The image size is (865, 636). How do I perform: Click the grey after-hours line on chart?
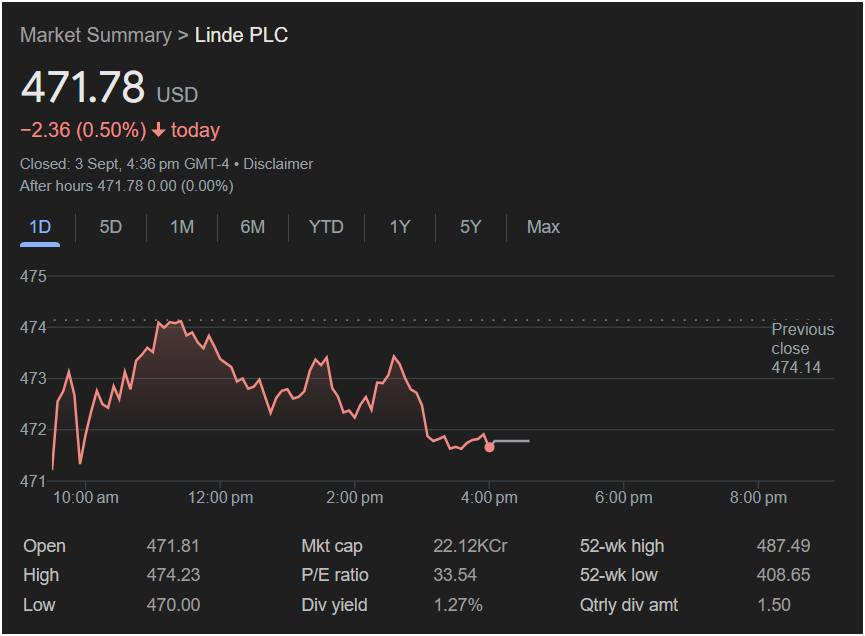(511, 441)
